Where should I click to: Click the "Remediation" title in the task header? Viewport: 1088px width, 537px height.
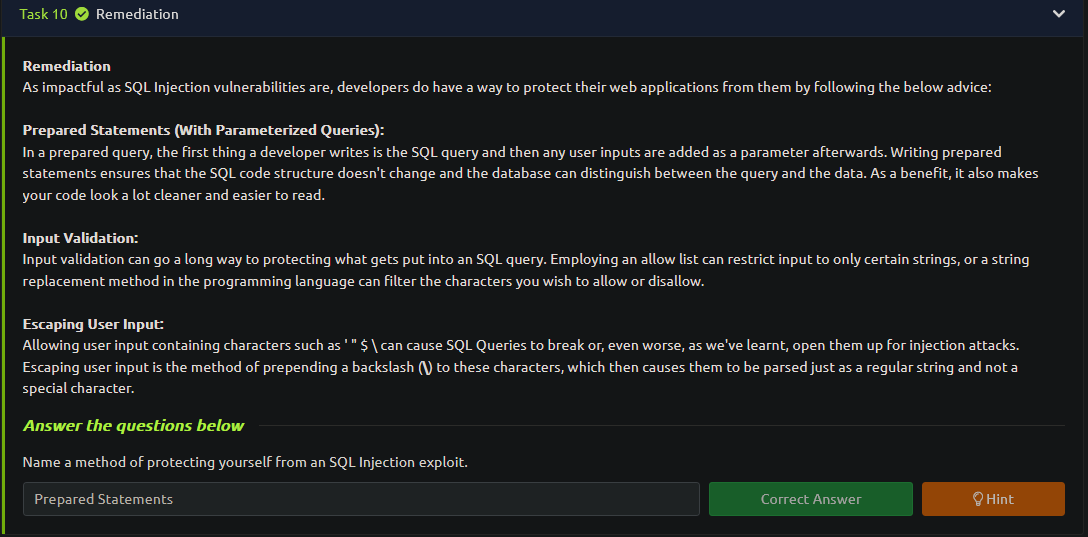137,14
